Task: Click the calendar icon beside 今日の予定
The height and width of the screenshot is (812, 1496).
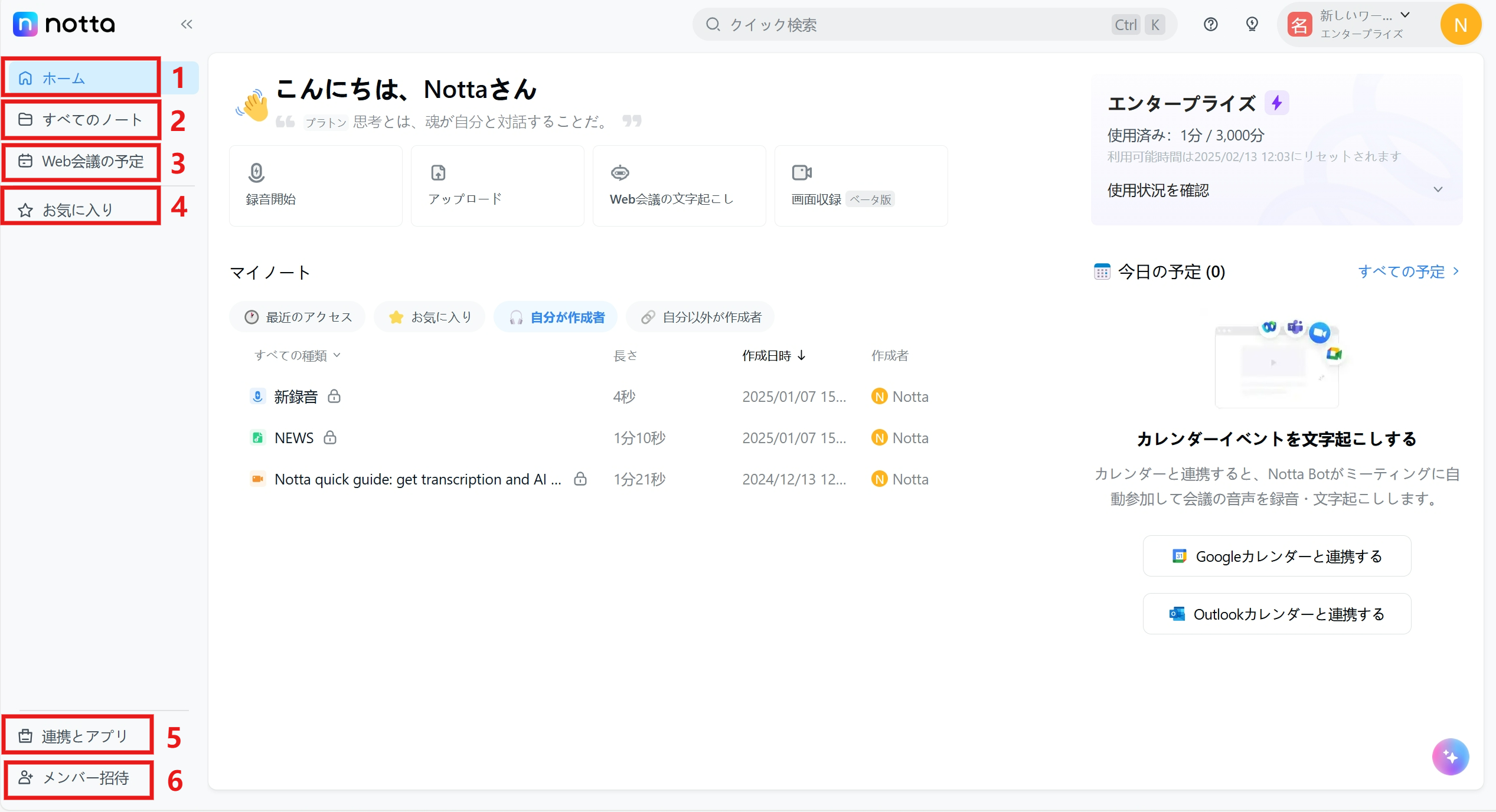Action: click(x=1102, y=271)
